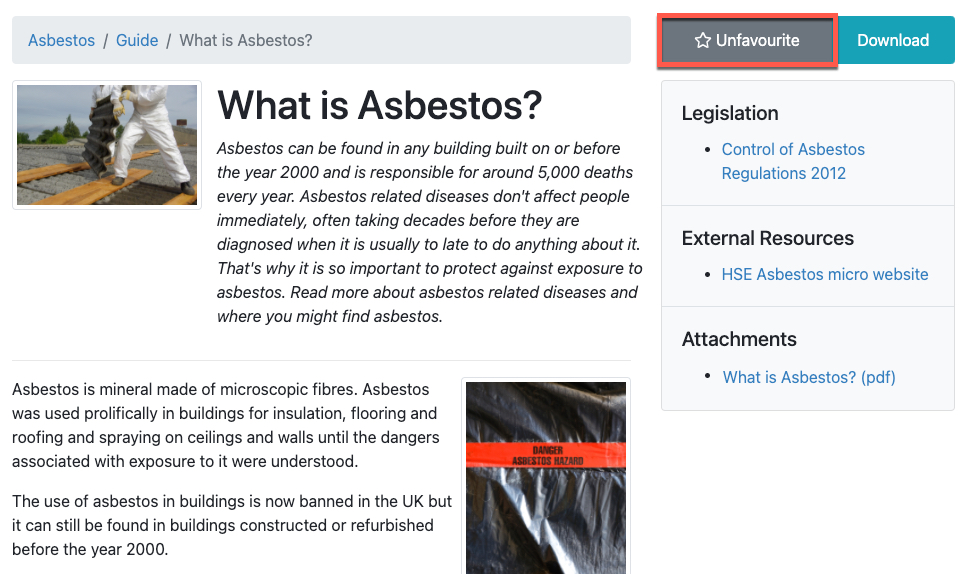Toggle favourite via the Unfavourite label

(x=757, y=41)
